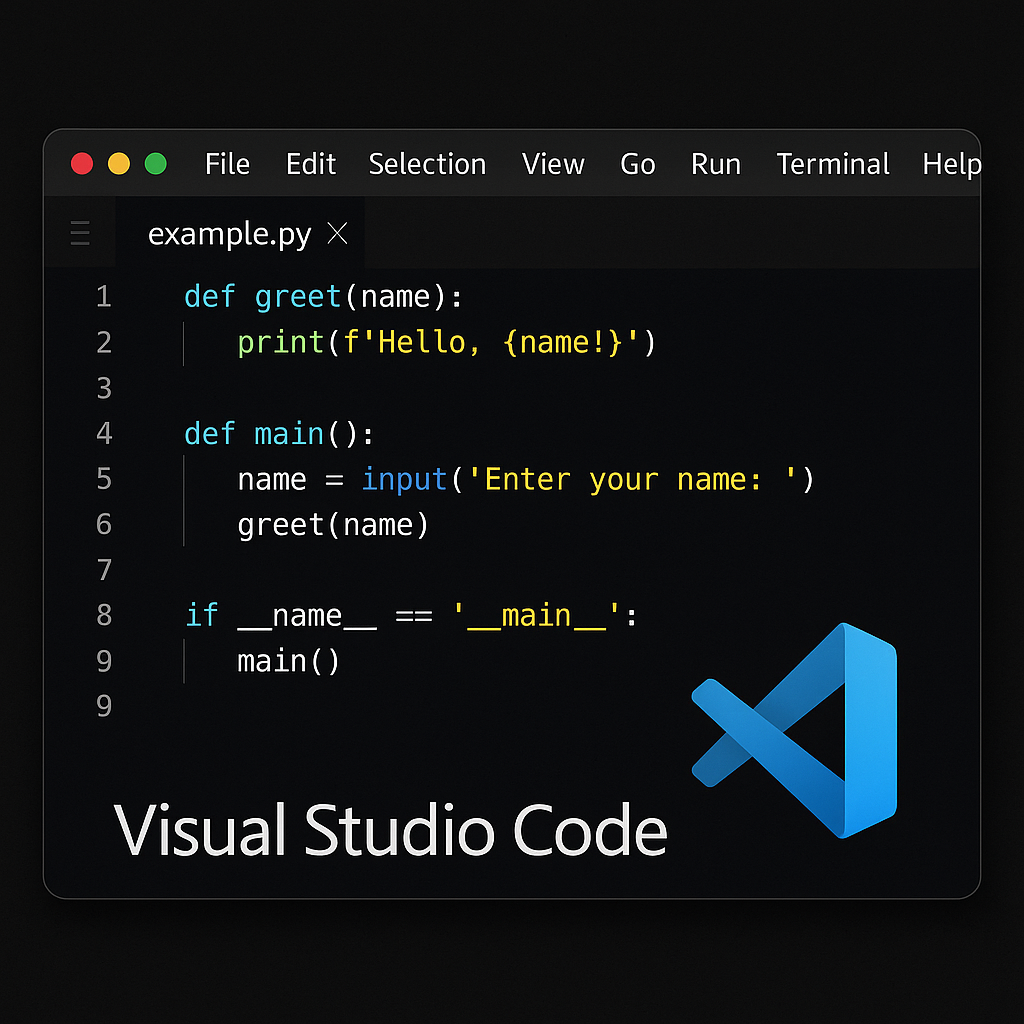
Task: Open the File menu
Action: [227, 164]
